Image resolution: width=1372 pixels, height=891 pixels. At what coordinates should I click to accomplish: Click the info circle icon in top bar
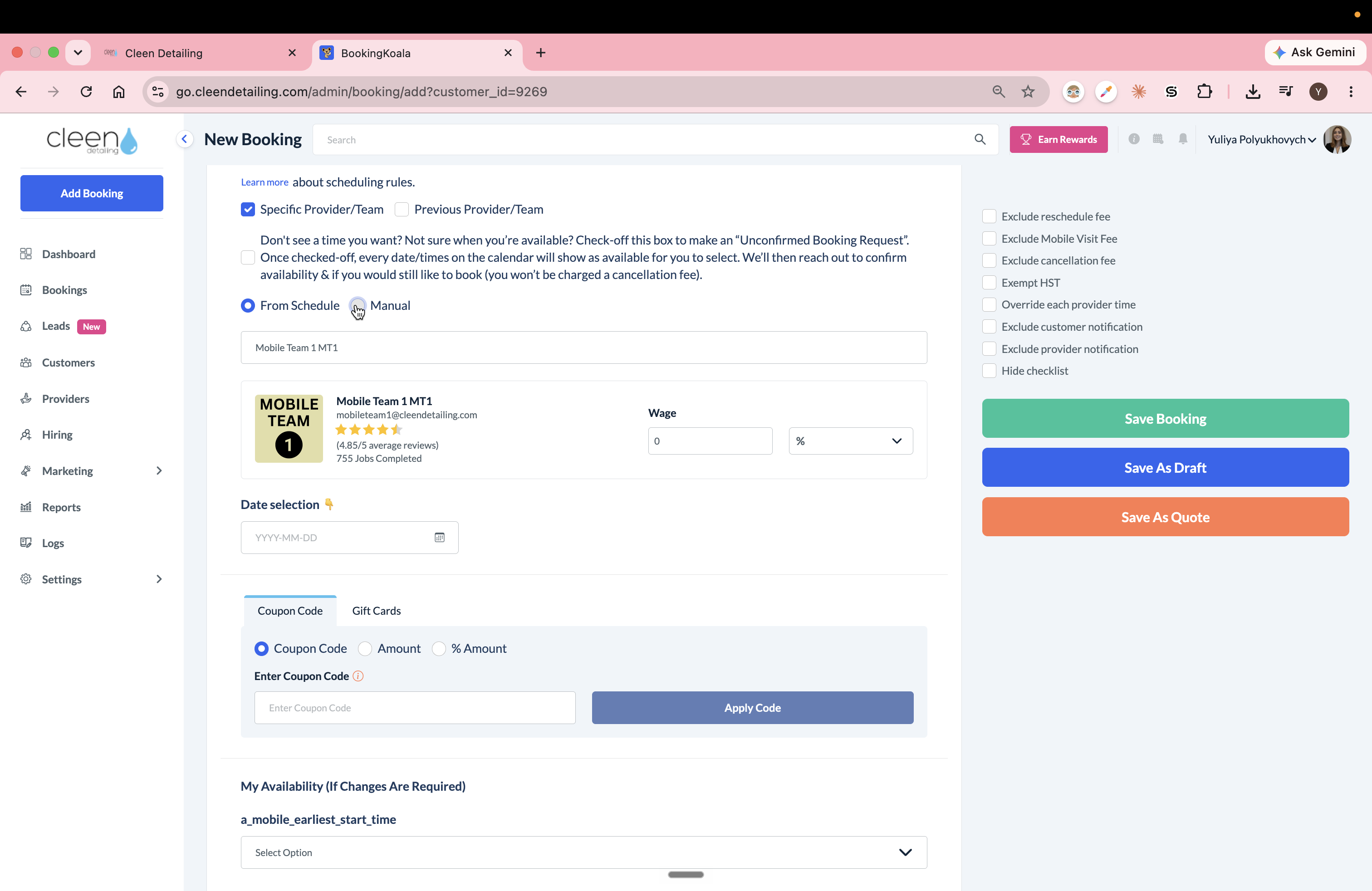(1134, 139)
